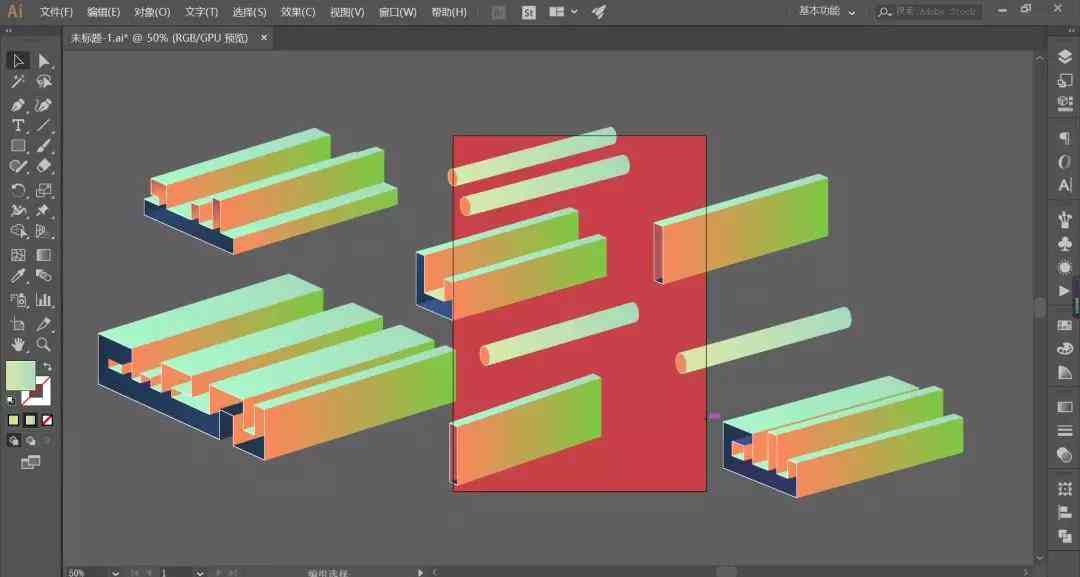Select the Zoom magnifier tool
The height and width of the screenshot is (577, 1080).
point(43,344)
